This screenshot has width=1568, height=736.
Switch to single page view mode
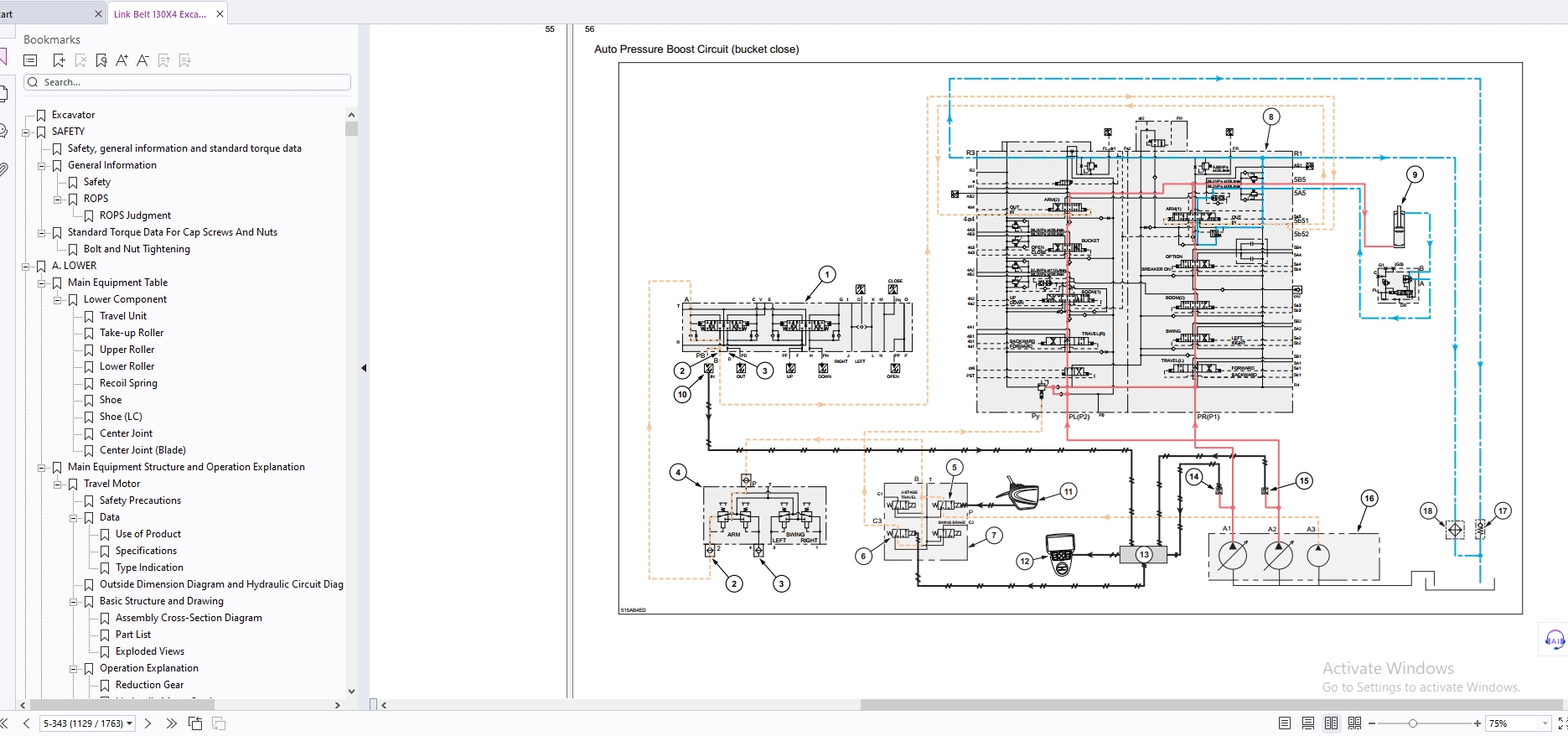point(1284,723)
